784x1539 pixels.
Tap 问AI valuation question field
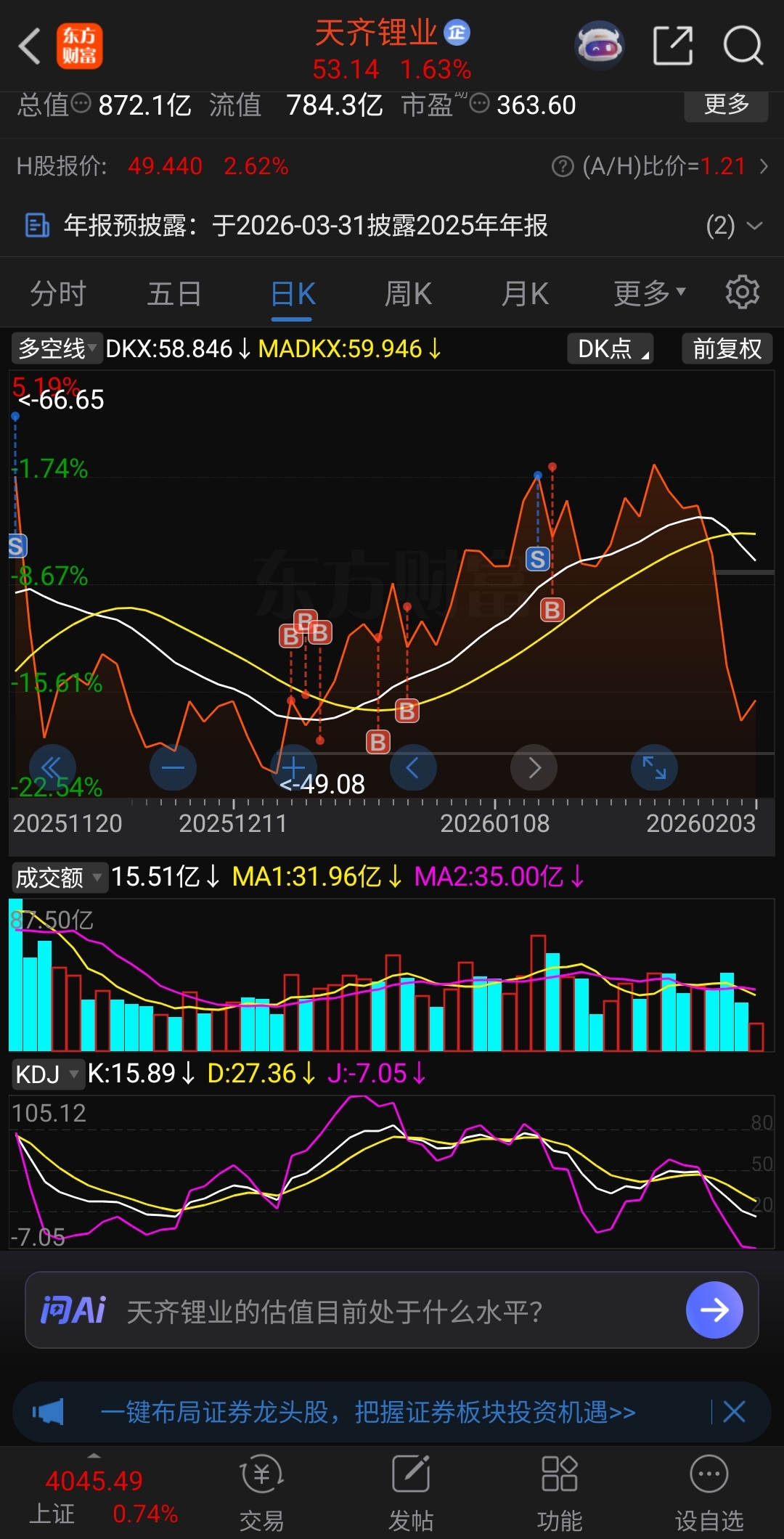(392, 1310)
